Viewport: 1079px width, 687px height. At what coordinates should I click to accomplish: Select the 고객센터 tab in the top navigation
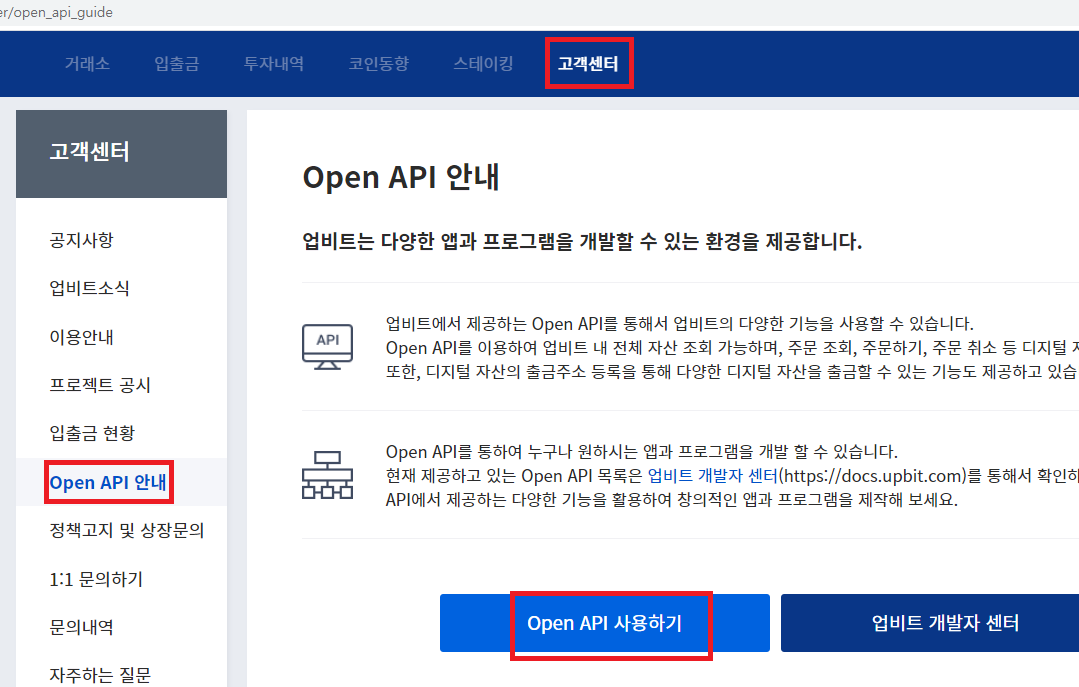(x=588, y=64)
